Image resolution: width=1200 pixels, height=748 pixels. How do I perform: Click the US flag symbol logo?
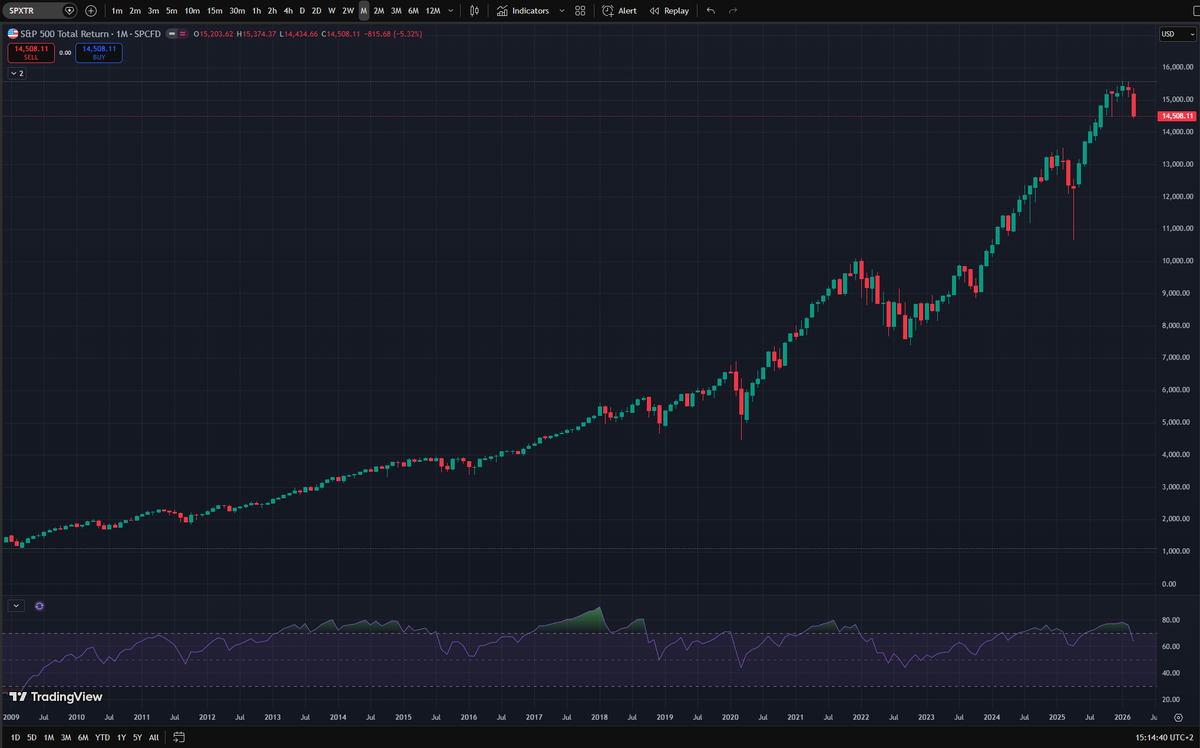click(12, 34)
